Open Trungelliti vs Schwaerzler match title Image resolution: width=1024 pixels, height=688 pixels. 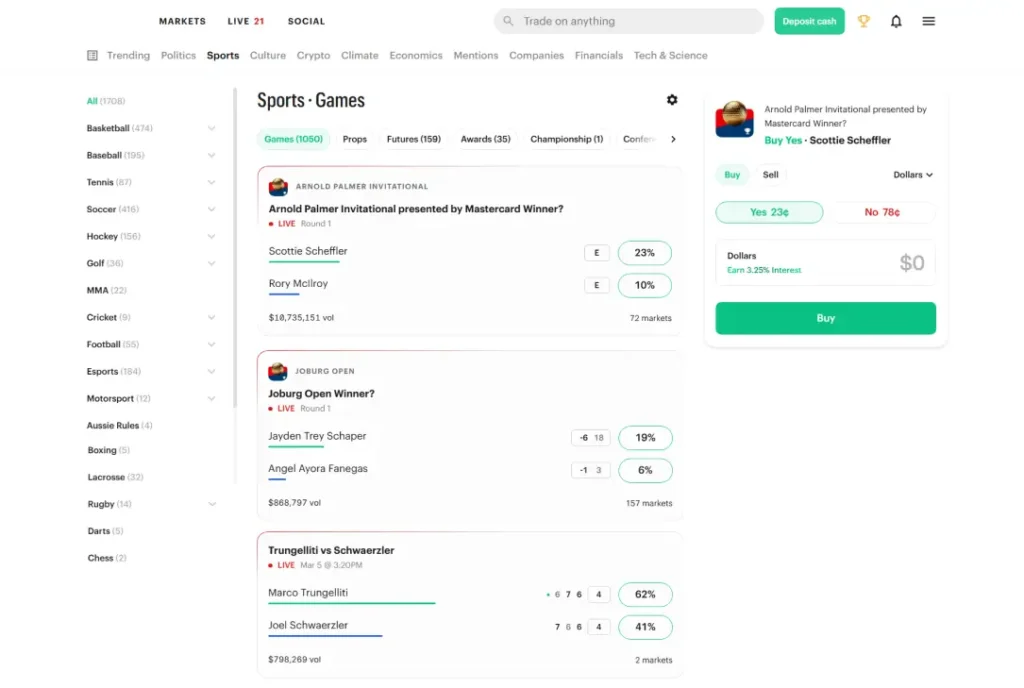point(330,550)
